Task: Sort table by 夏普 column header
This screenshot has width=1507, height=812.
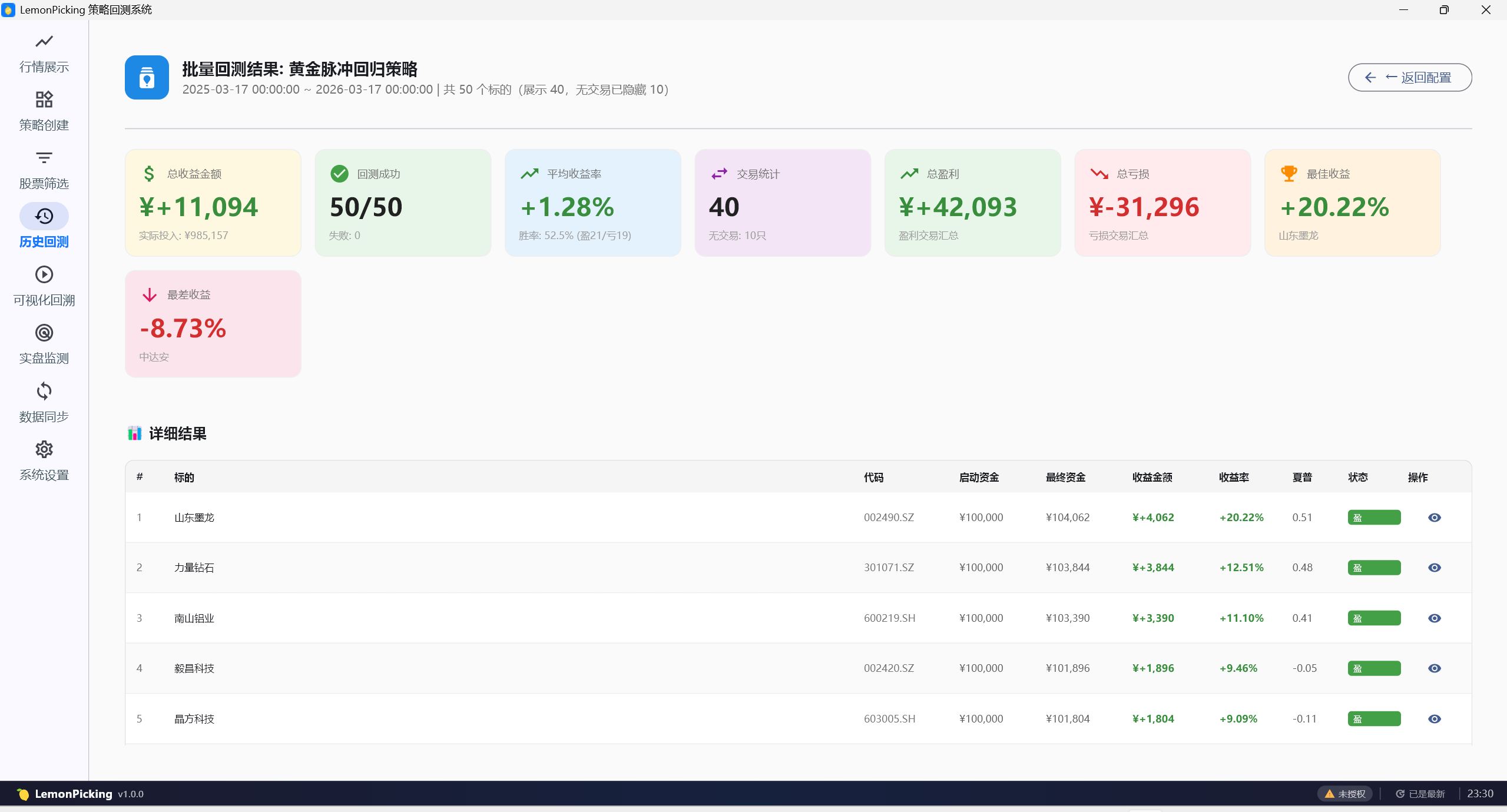Action: pyautogui.click(x=1301, y=477)
